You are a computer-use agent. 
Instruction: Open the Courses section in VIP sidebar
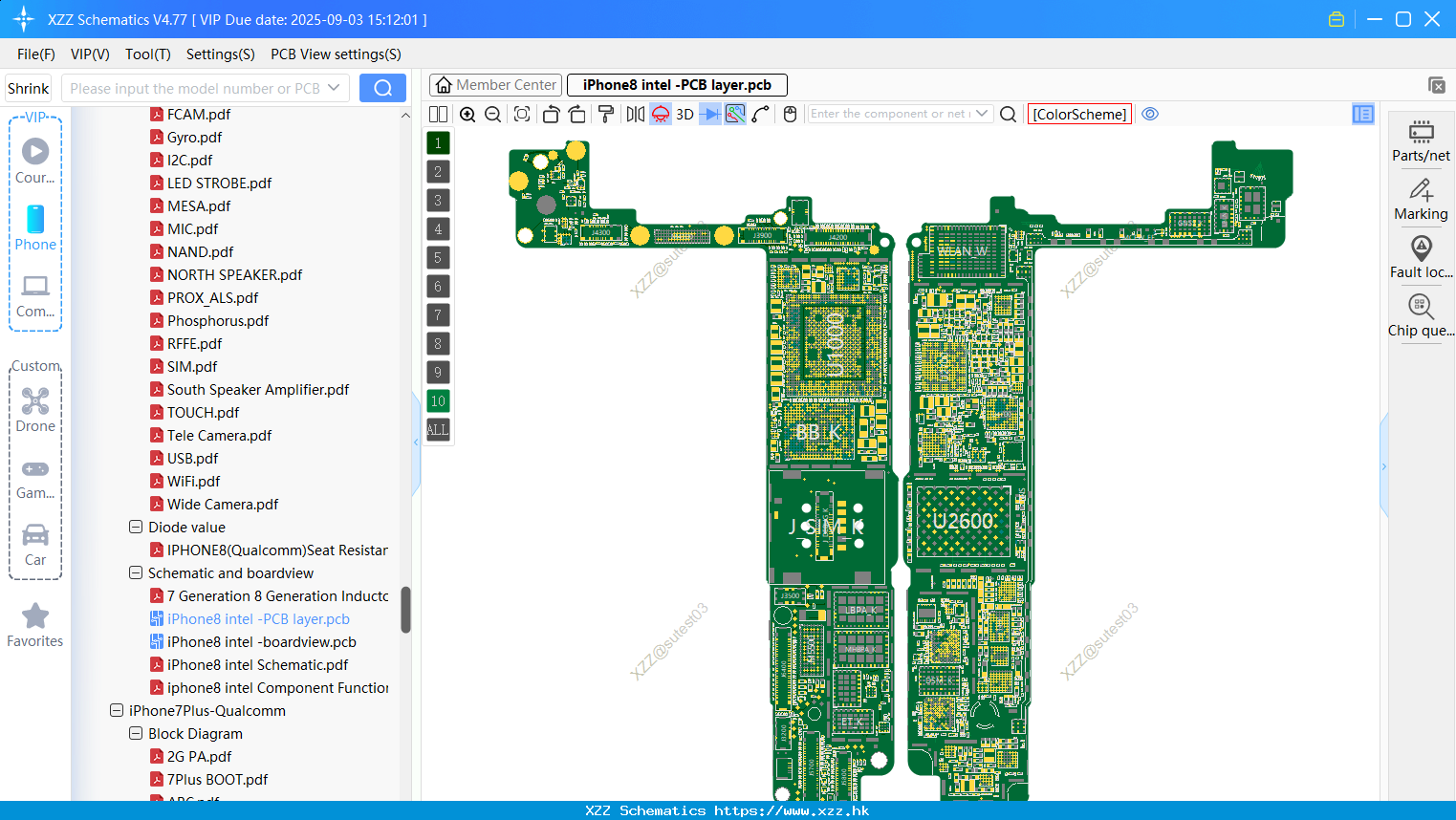(x=35, y=162)
